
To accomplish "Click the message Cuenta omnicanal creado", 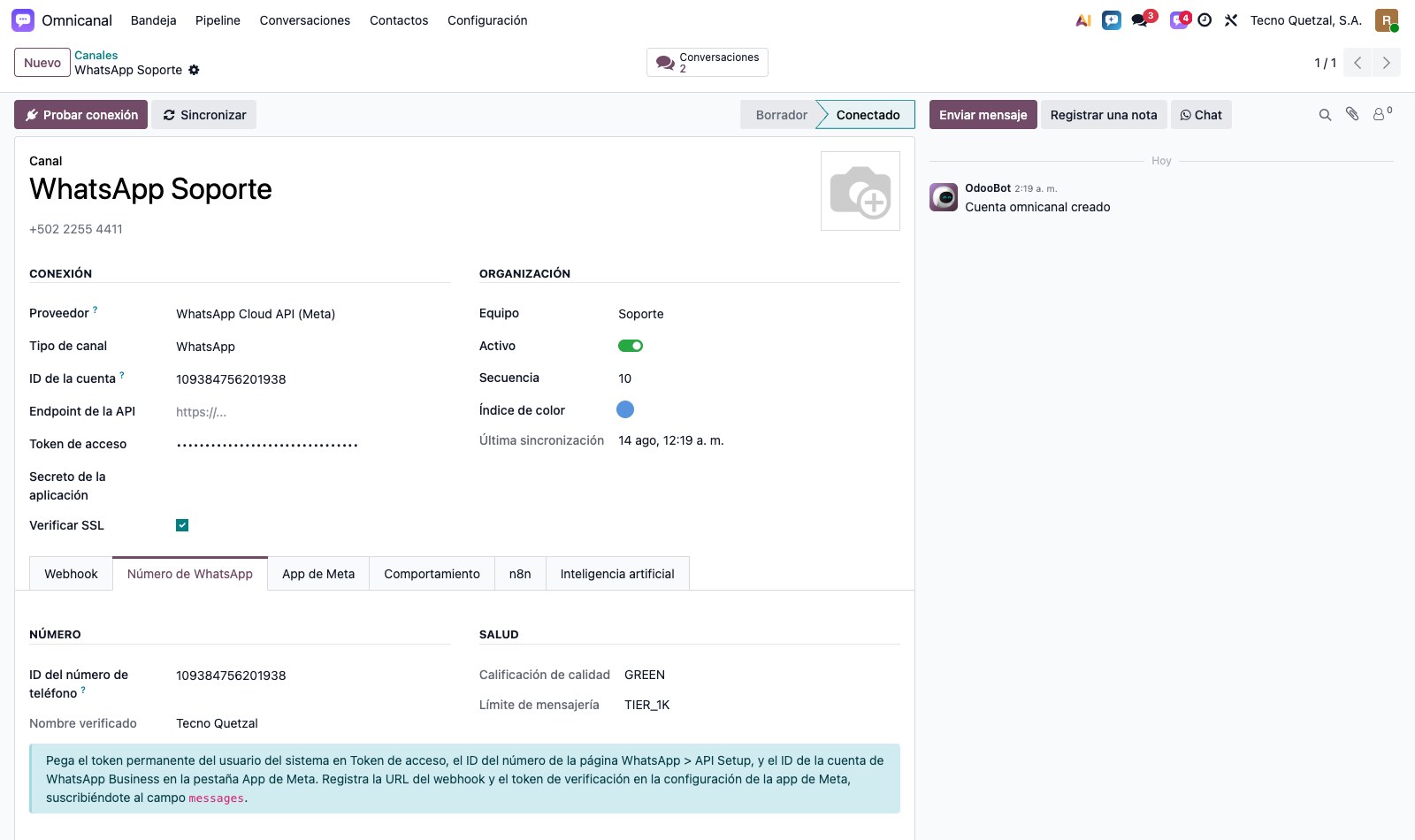I will [1037, 207].
